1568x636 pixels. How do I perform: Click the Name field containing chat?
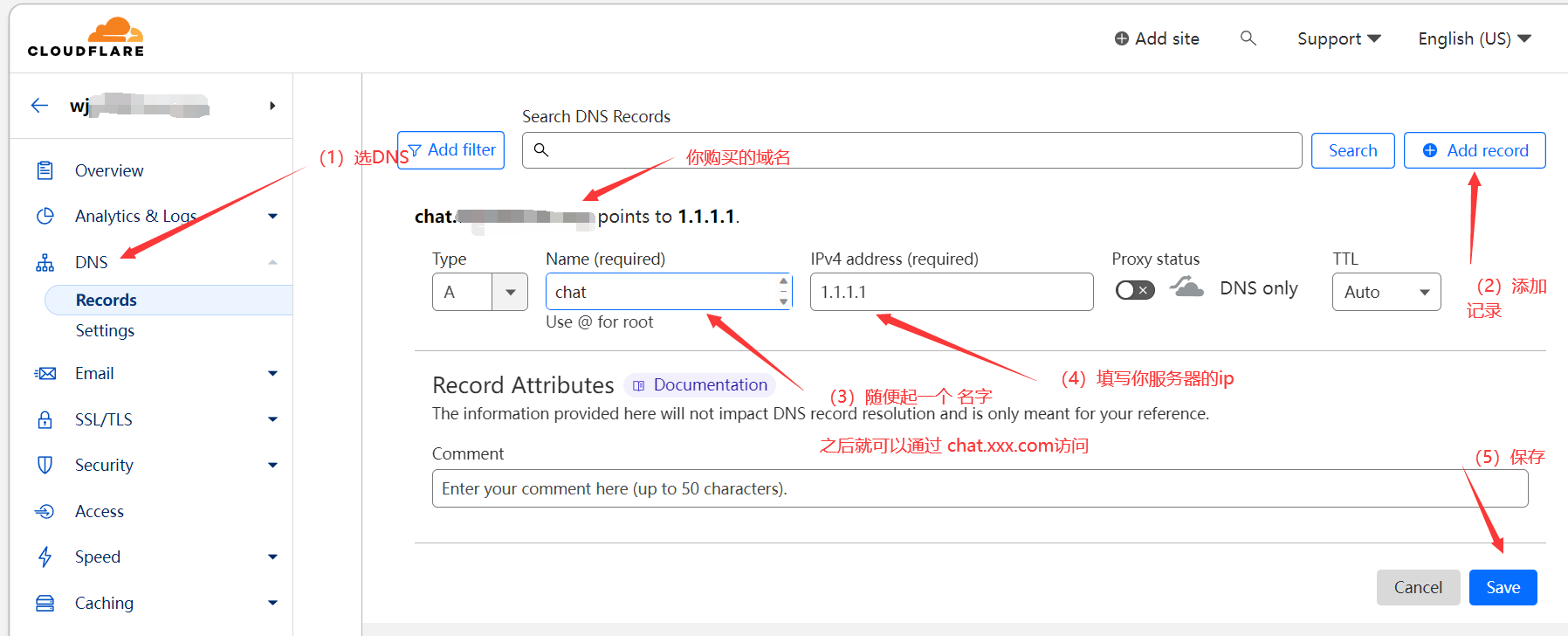click(669, 292)
